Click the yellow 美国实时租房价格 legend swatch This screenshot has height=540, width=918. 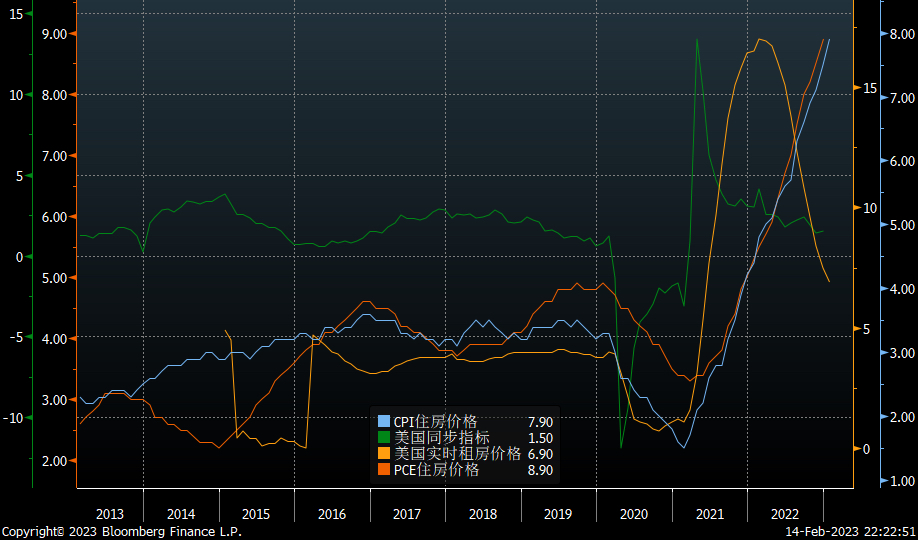(x=384, y=454)
